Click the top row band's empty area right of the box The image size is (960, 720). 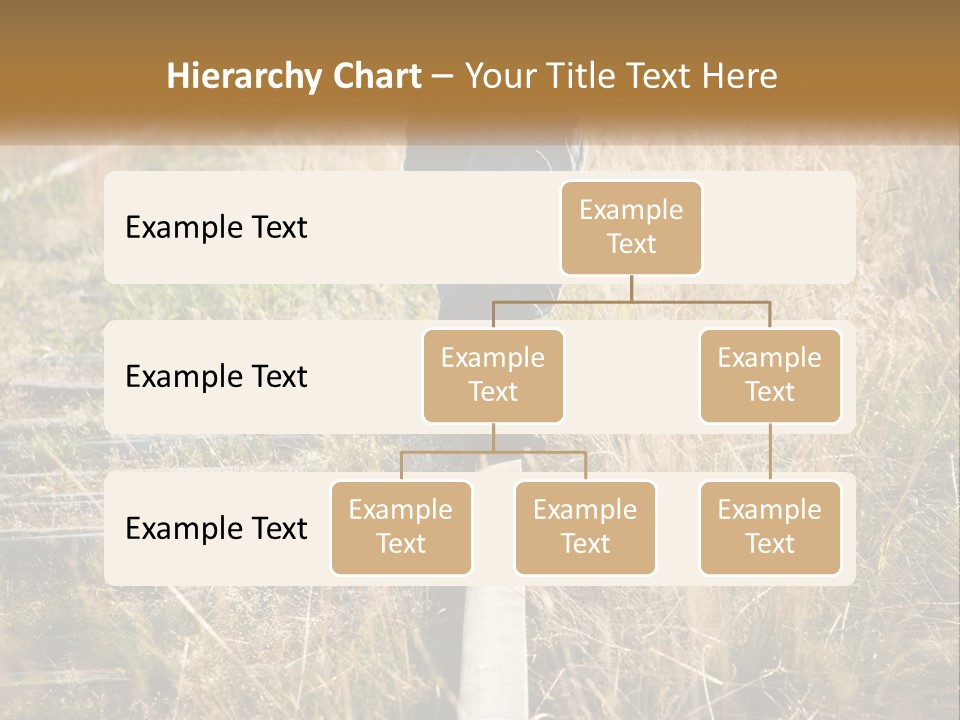click(x=778, y=228)
